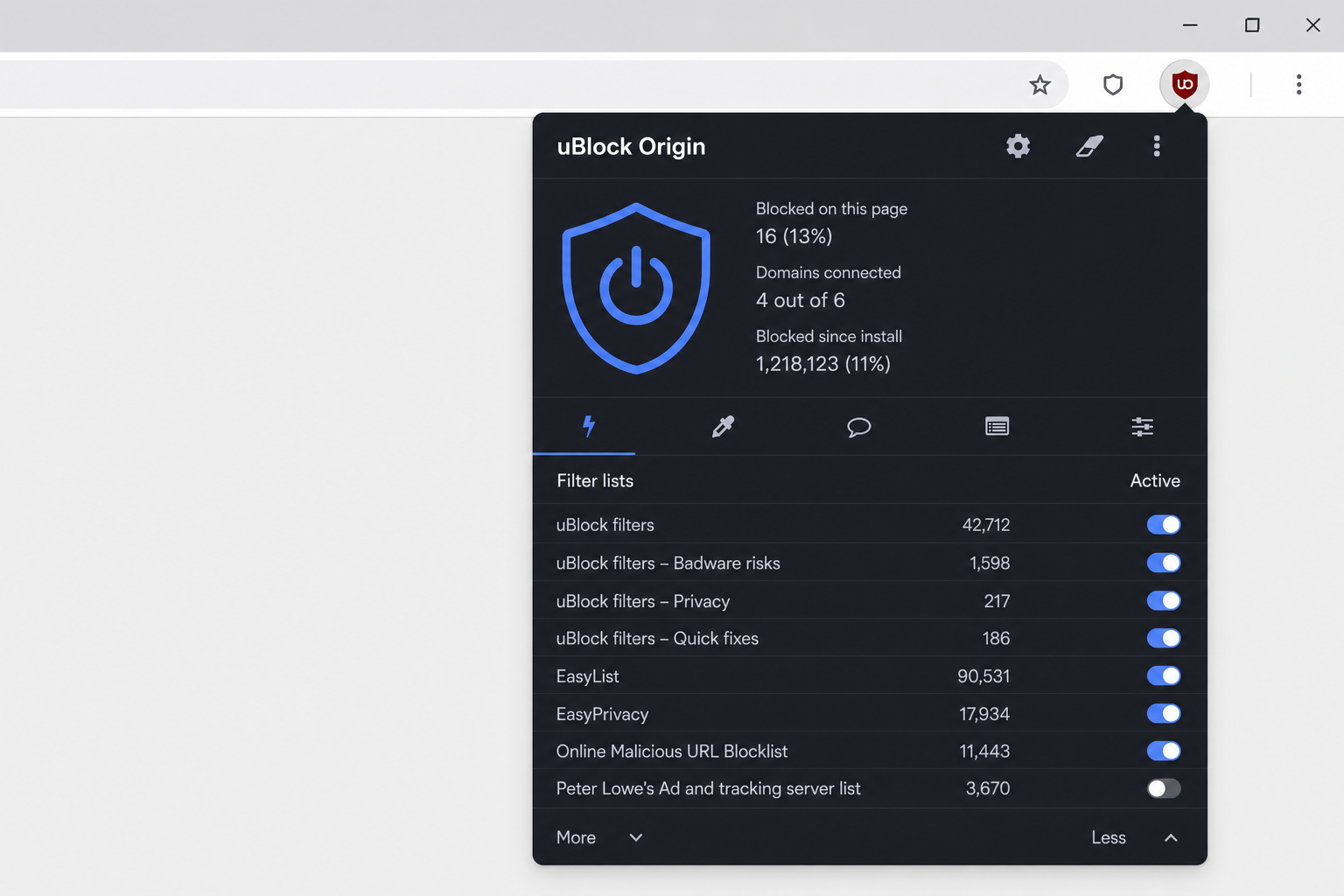Toggle uBlock filters – Quick fixes switch
Viewport: 1344px width, 896px height.
pyautogui.click(x=1164, y=638)
